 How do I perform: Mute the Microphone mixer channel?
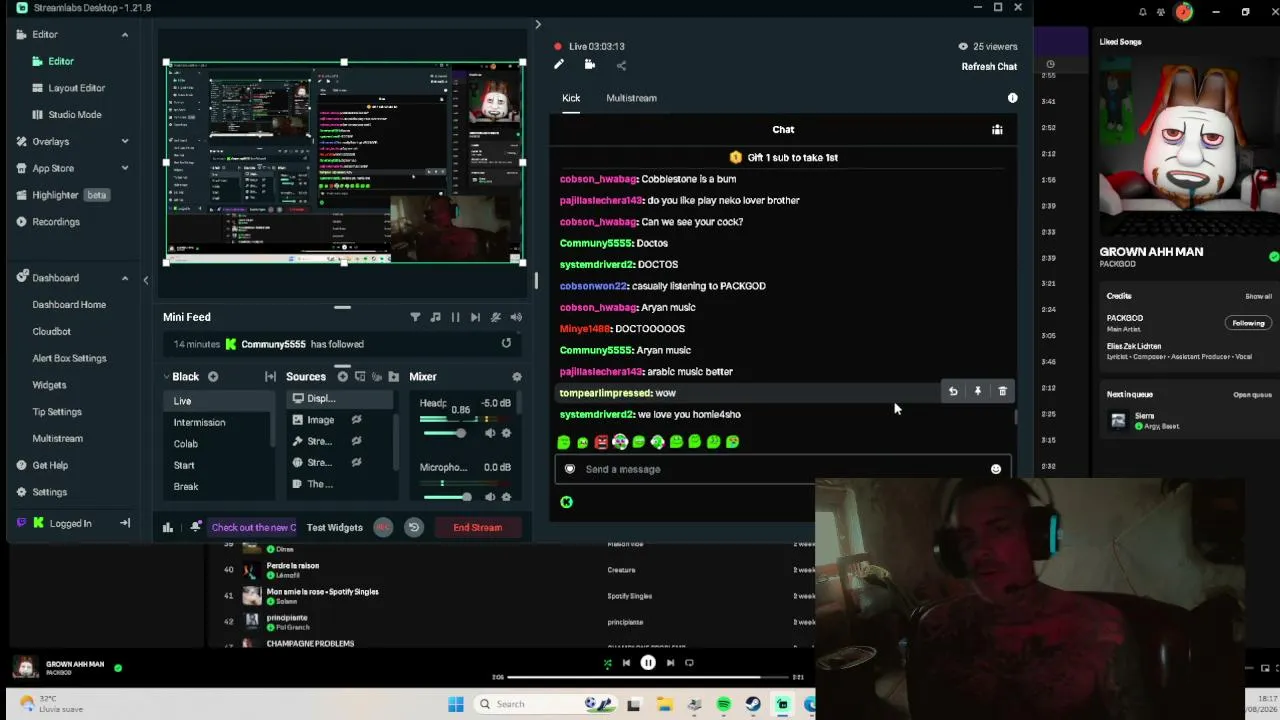point(490,497)
